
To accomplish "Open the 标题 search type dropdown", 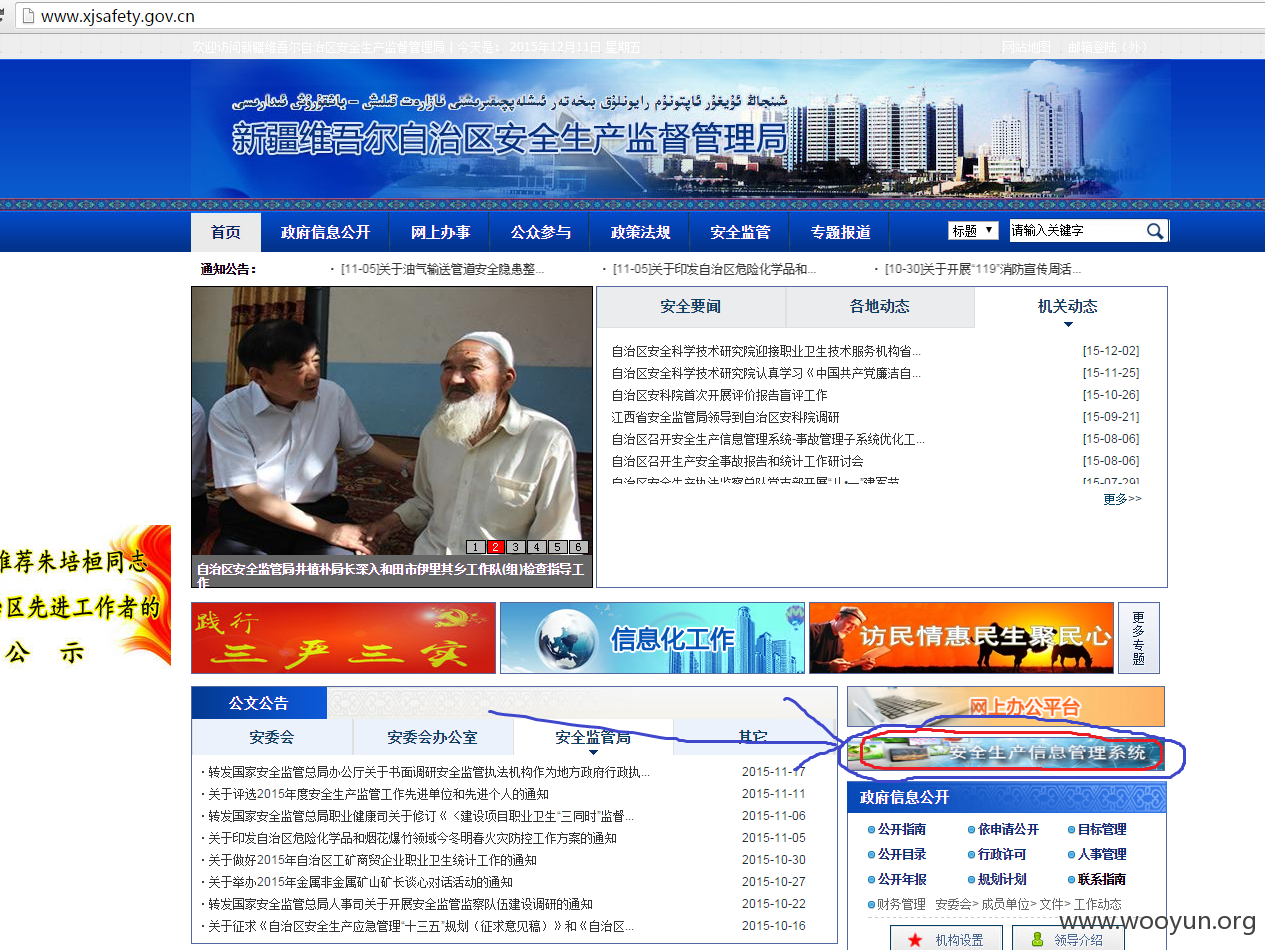I will pos(973,230).
